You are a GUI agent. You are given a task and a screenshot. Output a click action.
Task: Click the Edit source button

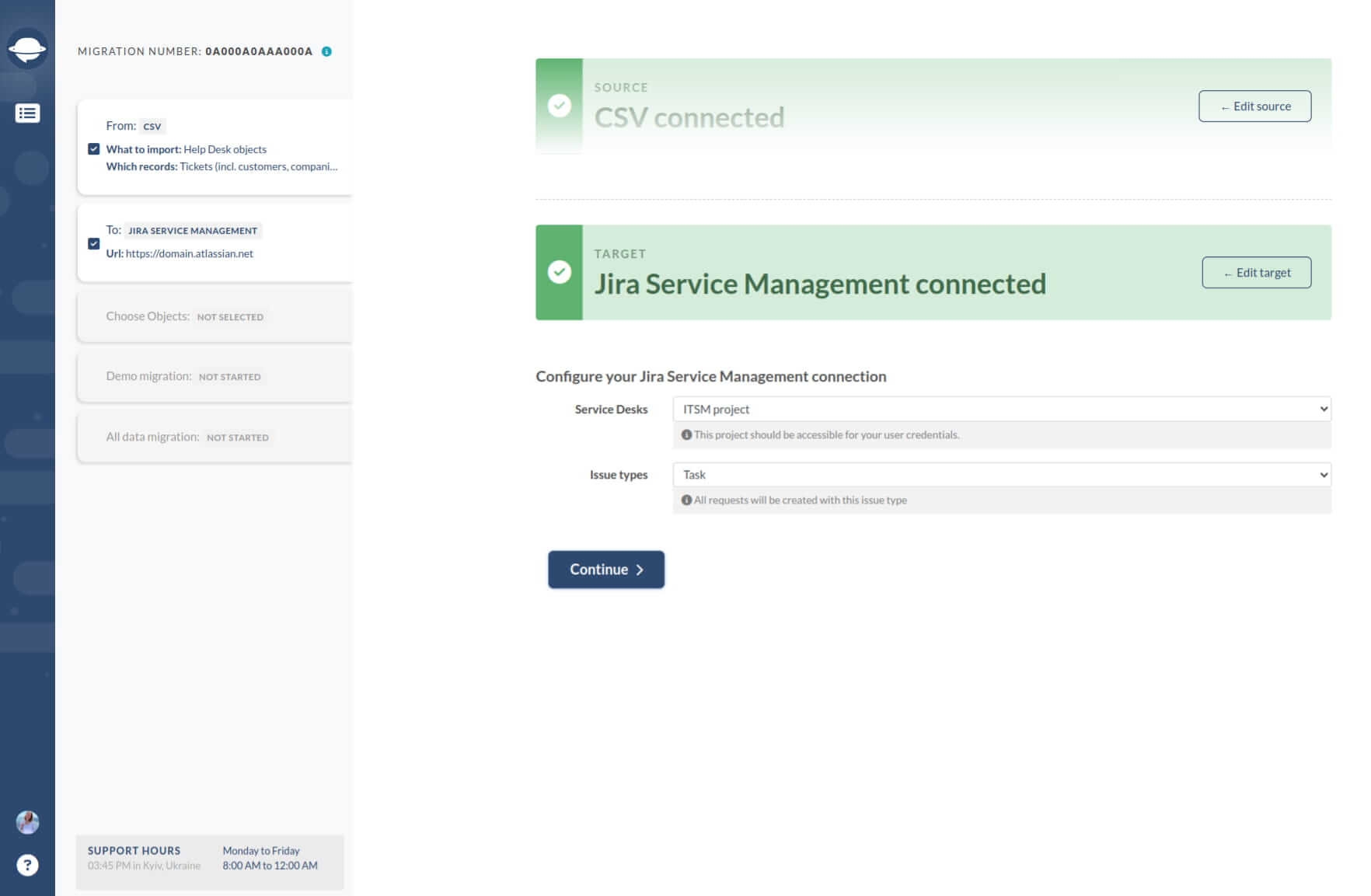click(1254, 106)
